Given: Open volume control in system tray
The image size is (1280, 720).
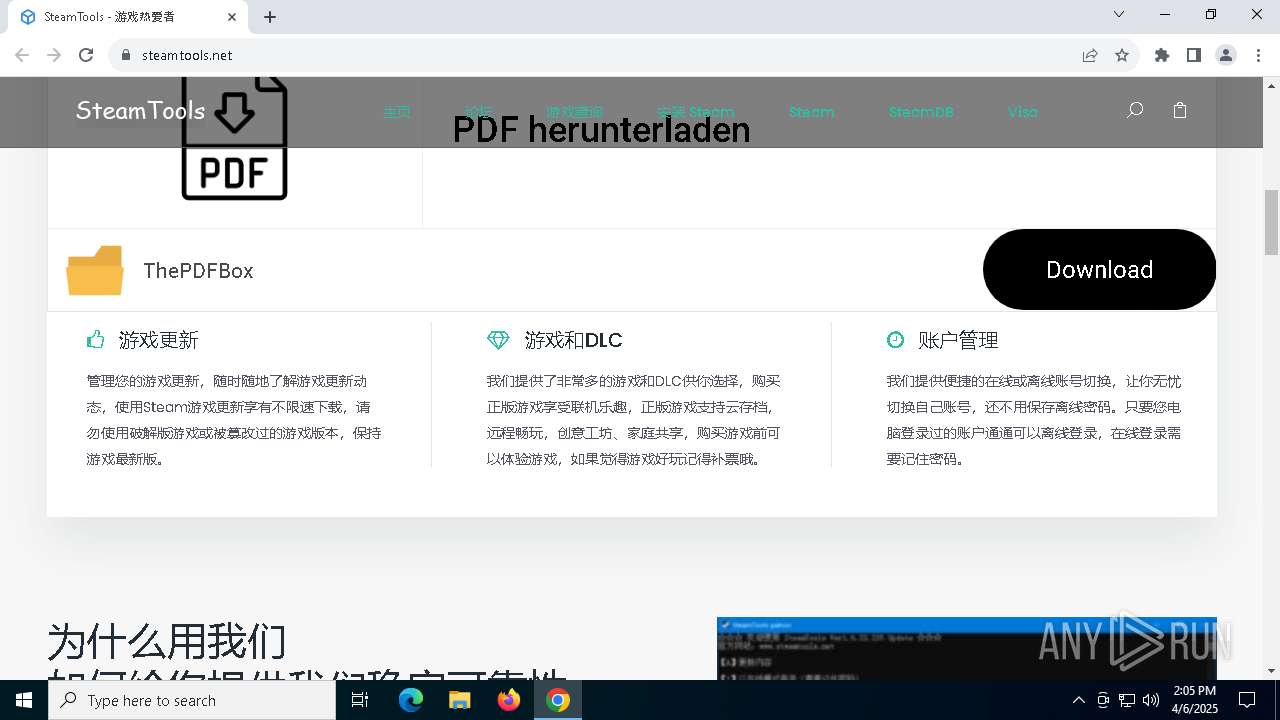Looking at the screenshot, I should (1151, 700).
